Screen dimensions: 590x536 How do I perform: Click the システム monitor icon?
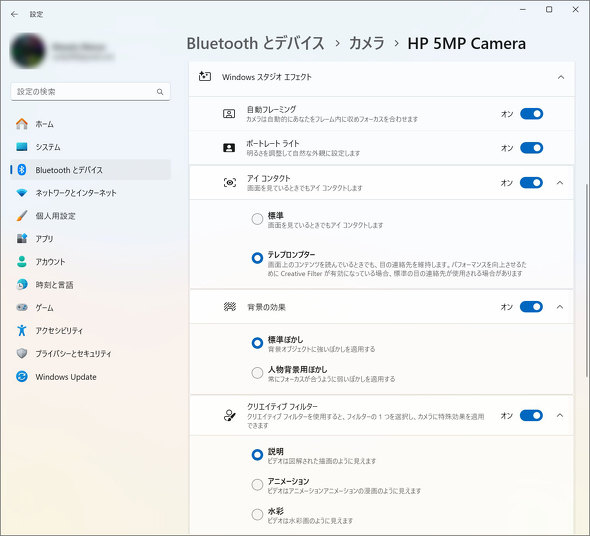(22, 147)
